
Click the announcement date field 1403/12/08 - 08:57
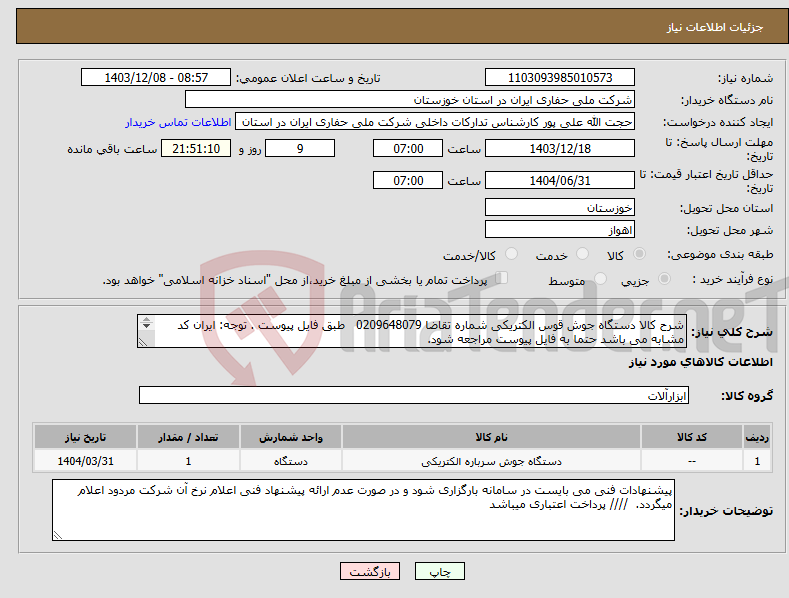pos(155,78)
